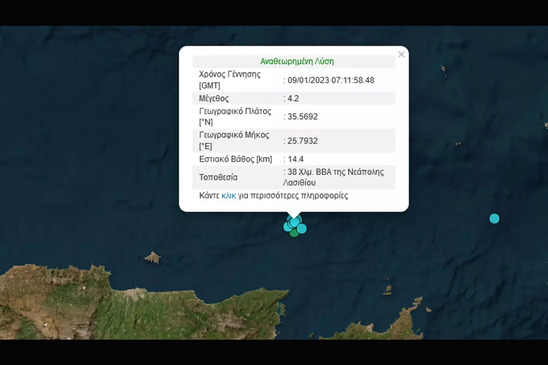Open the κλικ link for more information
548x365 pixels.
pos(229,195)
